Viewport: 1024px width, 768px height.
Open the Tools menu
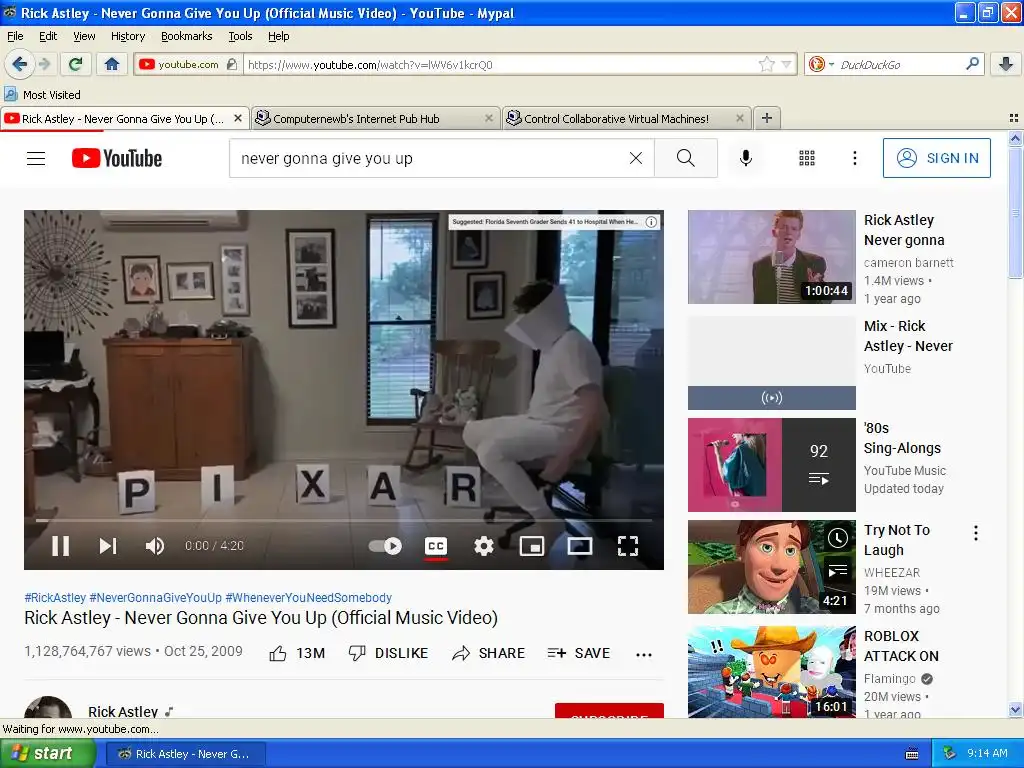point(240,36)
